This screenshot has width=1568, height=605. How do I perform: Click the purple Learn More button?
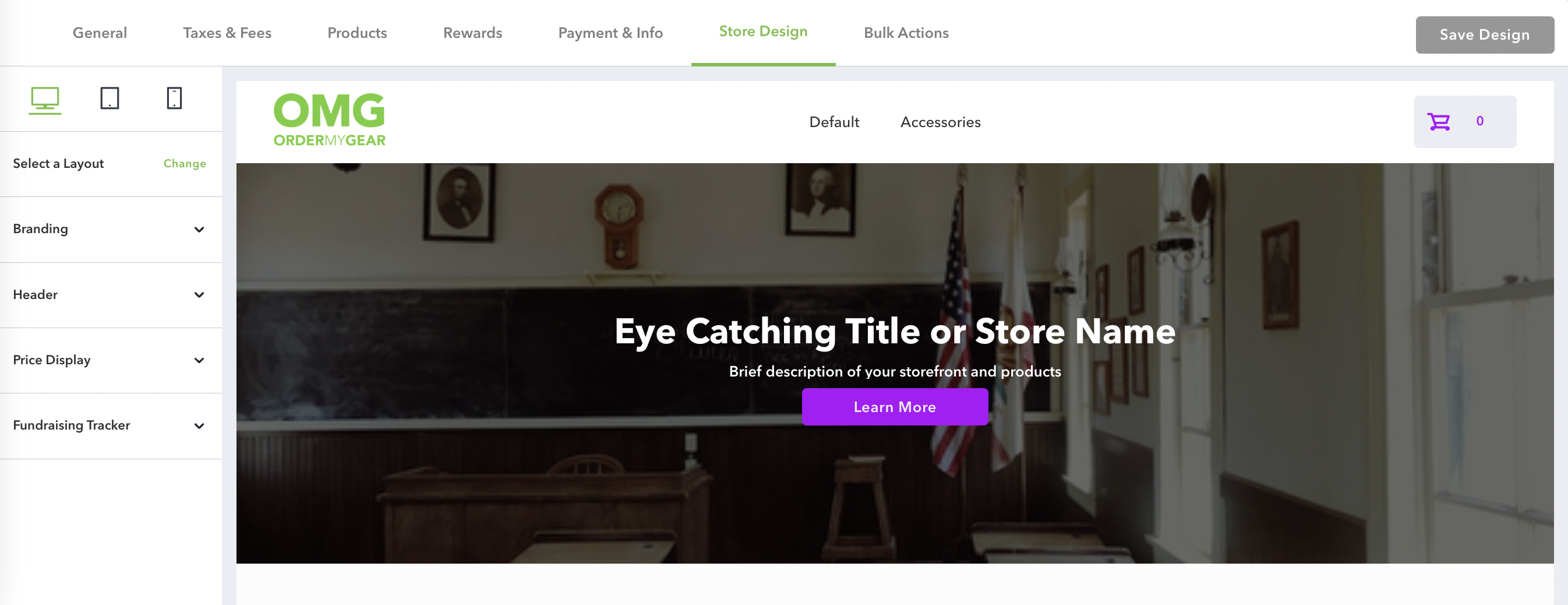(x=895, y=407)
